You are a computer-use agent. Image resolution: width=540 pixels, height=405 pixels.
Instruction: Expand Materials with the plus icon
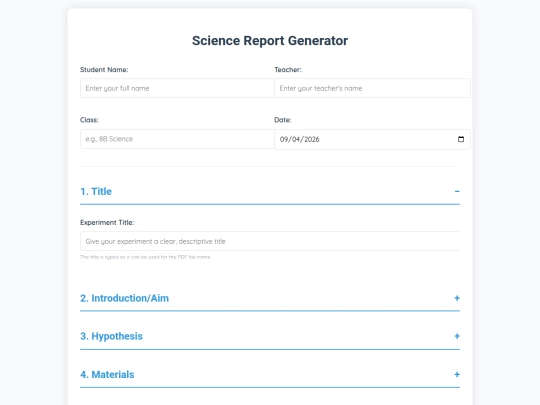click(457, 374)
